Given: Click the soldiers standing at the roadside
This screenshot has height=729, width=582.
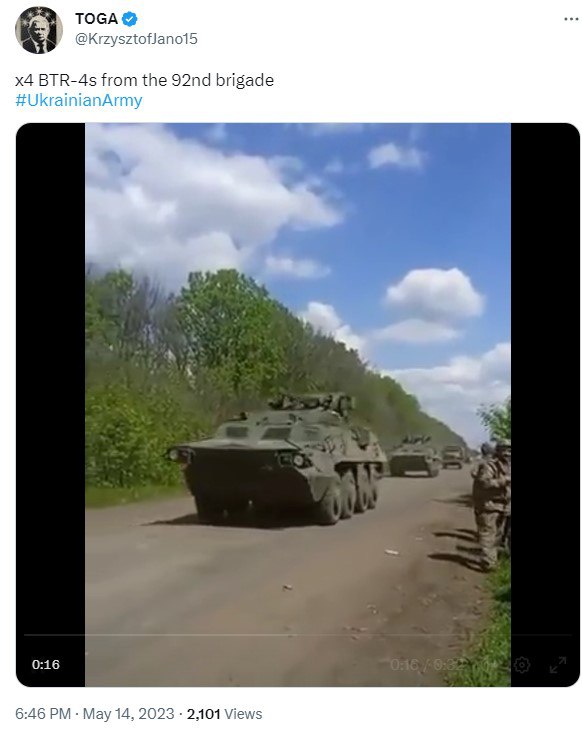Looking at the screenshot, I should click(x=491, y=504).
